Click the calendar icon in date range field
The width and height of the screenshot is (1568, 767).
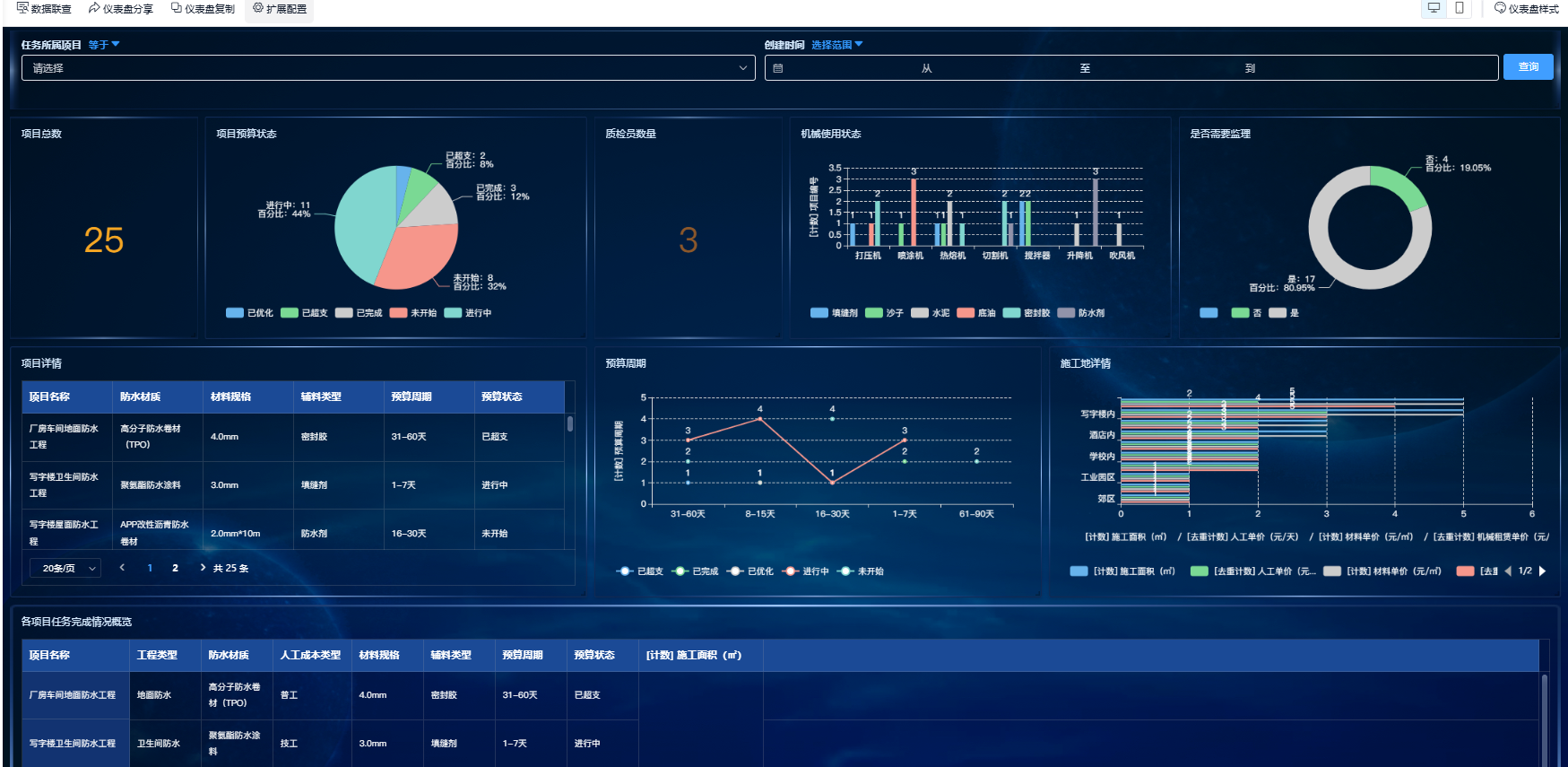click(778, 68)
